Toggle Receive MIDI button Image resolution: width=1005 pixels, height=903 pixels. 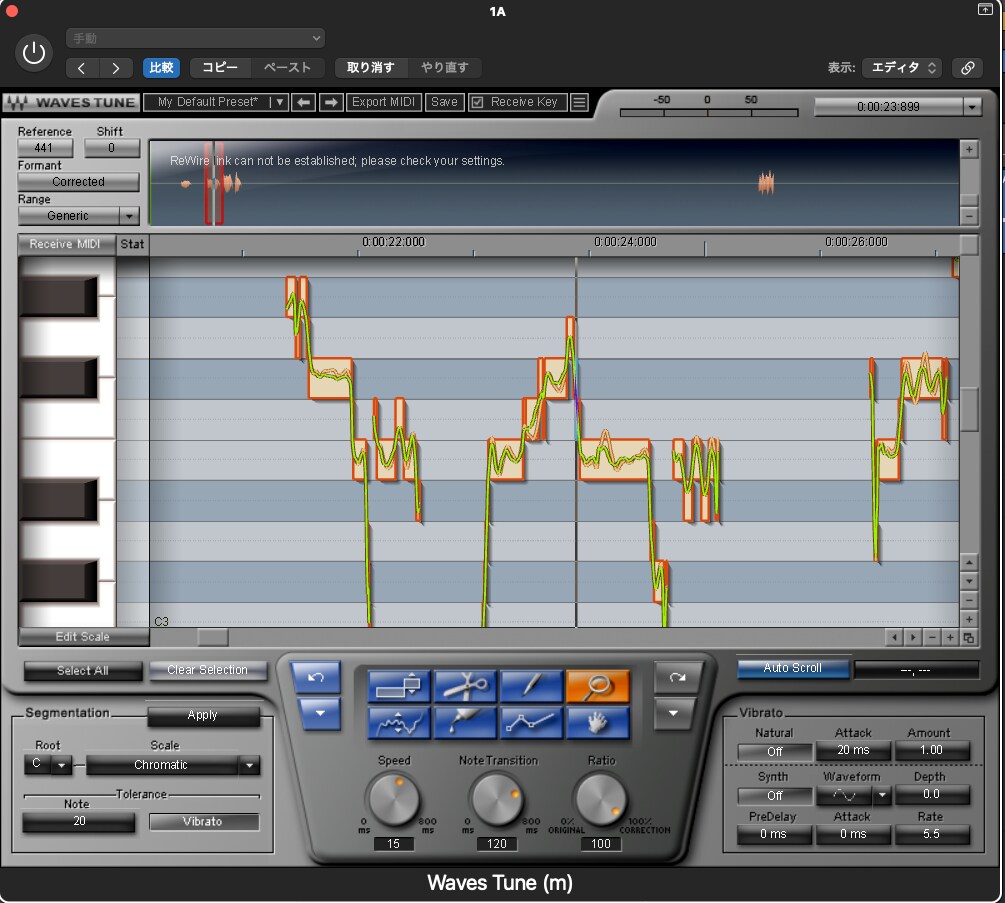tap(66, 244)
